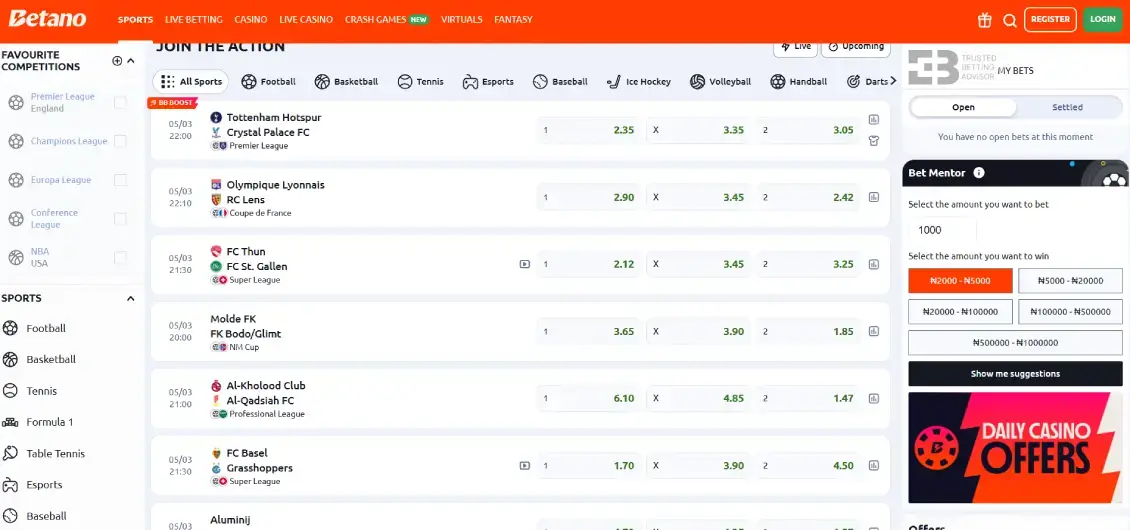
Task: Pick FC Basel home win odds 1.70
Action: click(588, 466)
